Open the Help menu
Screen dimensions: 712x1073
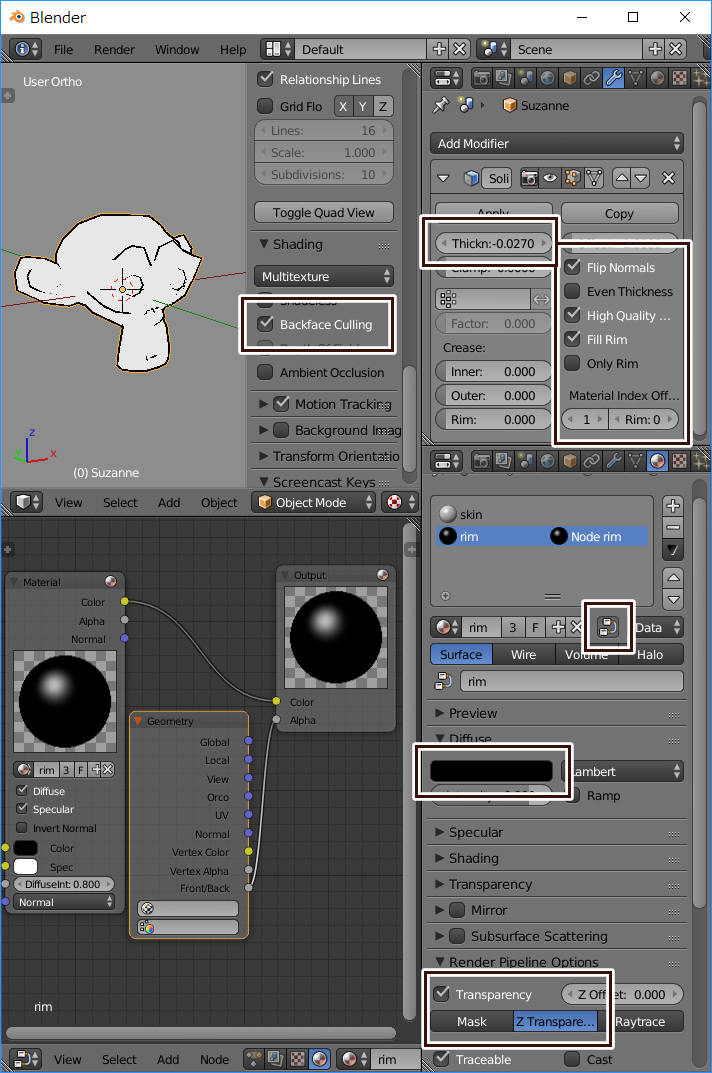click(x=233, y=49)
